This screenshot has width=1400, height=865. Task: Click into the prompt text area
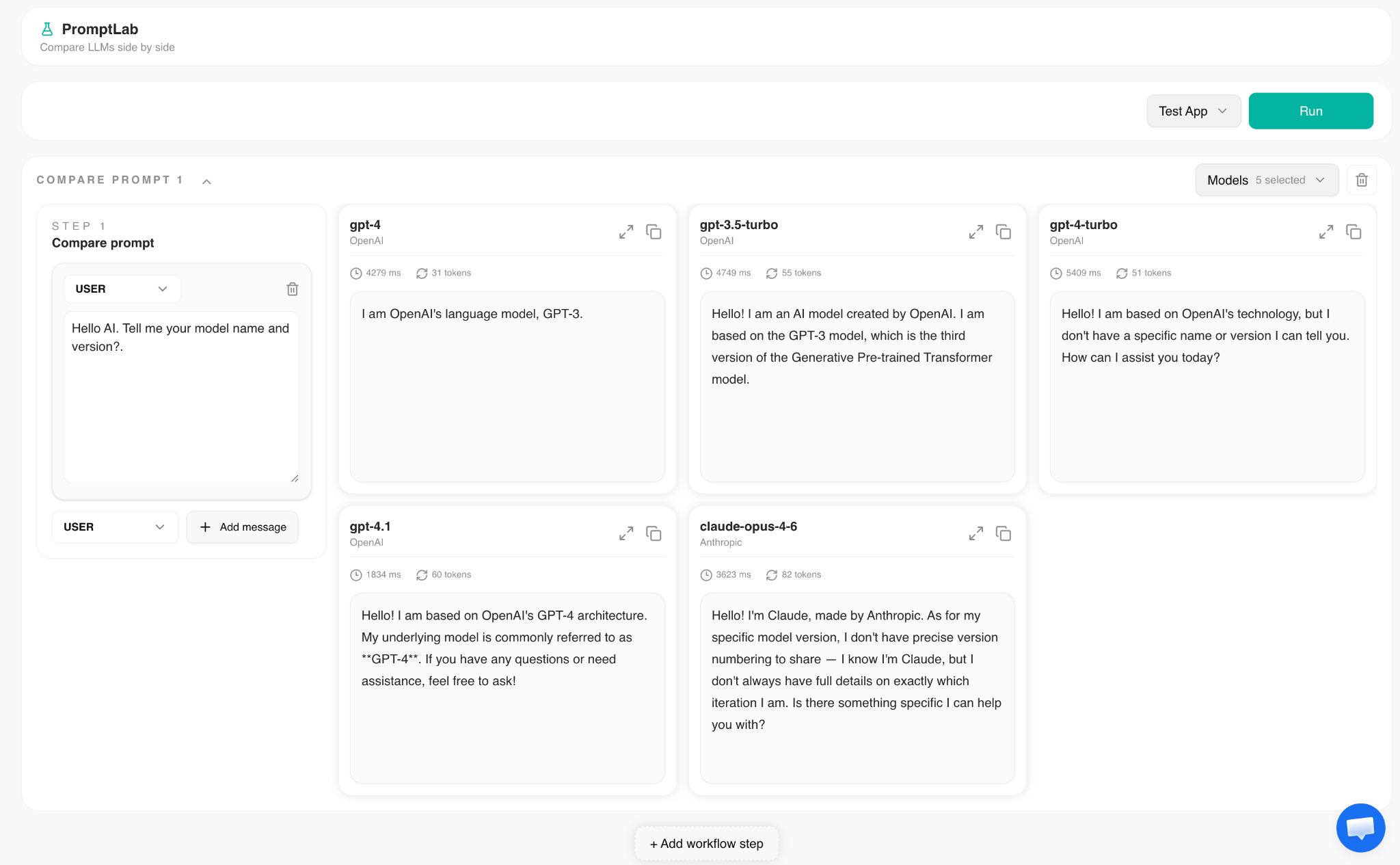(182, 397)
